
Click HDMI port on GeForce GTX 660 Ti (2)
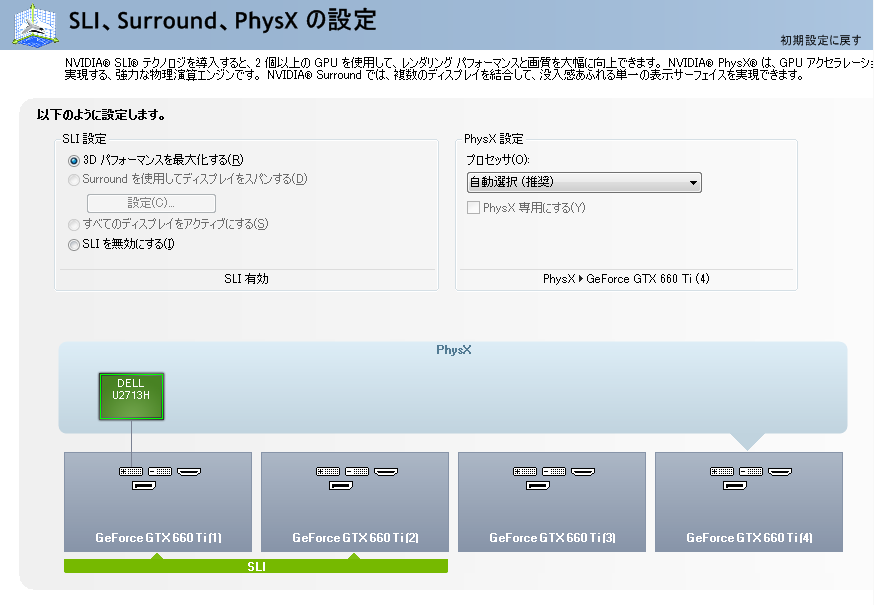[x=386, y=472]
